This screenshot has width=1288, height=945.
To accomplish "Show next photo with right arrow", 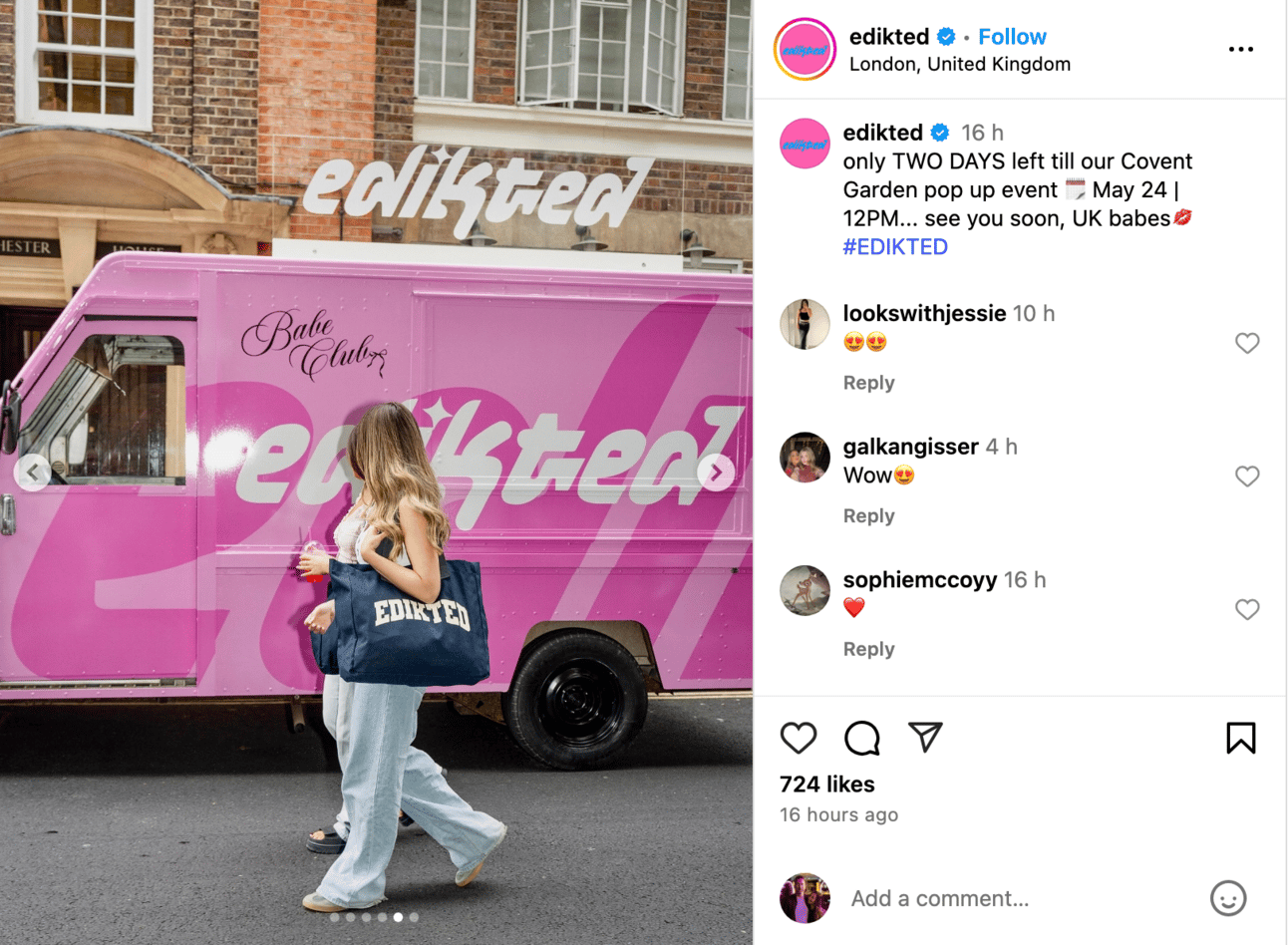I will coord(716,472).
